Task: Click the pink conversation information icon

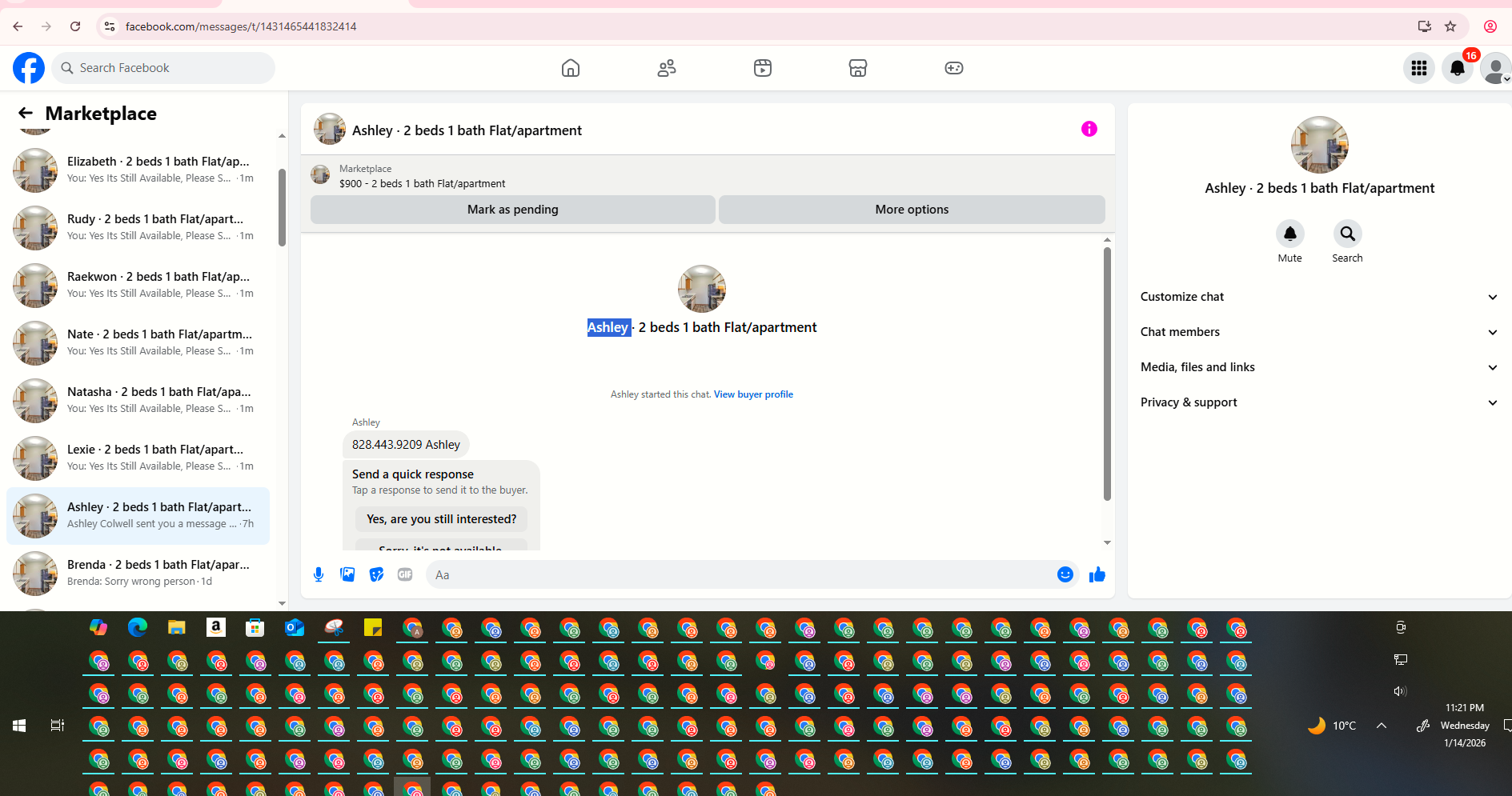Action: (1089, 129)
